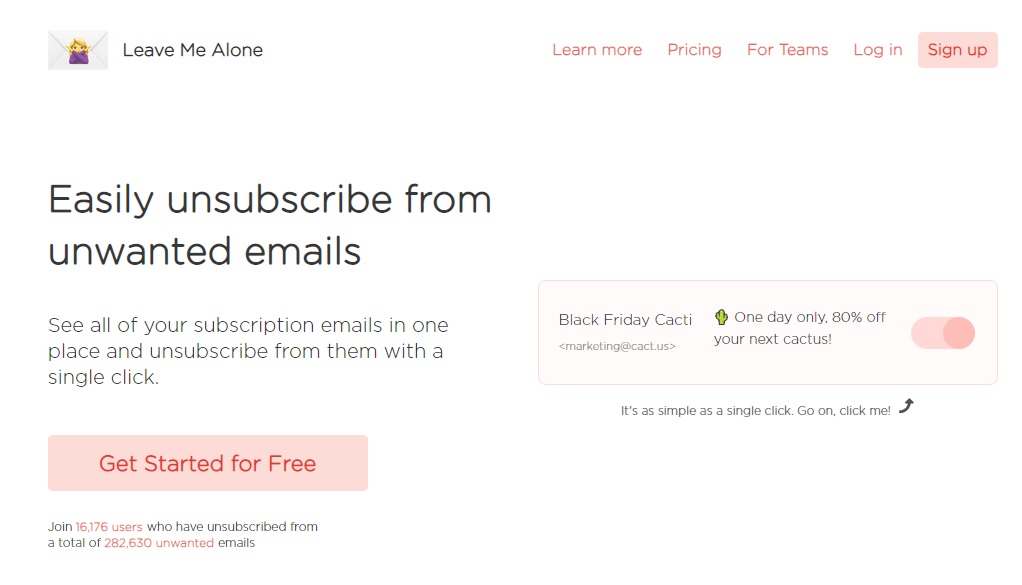Select the Black Friday Cacti sender name
The height and width of the screenshot is (585, 1022).
tap(625, 320)
